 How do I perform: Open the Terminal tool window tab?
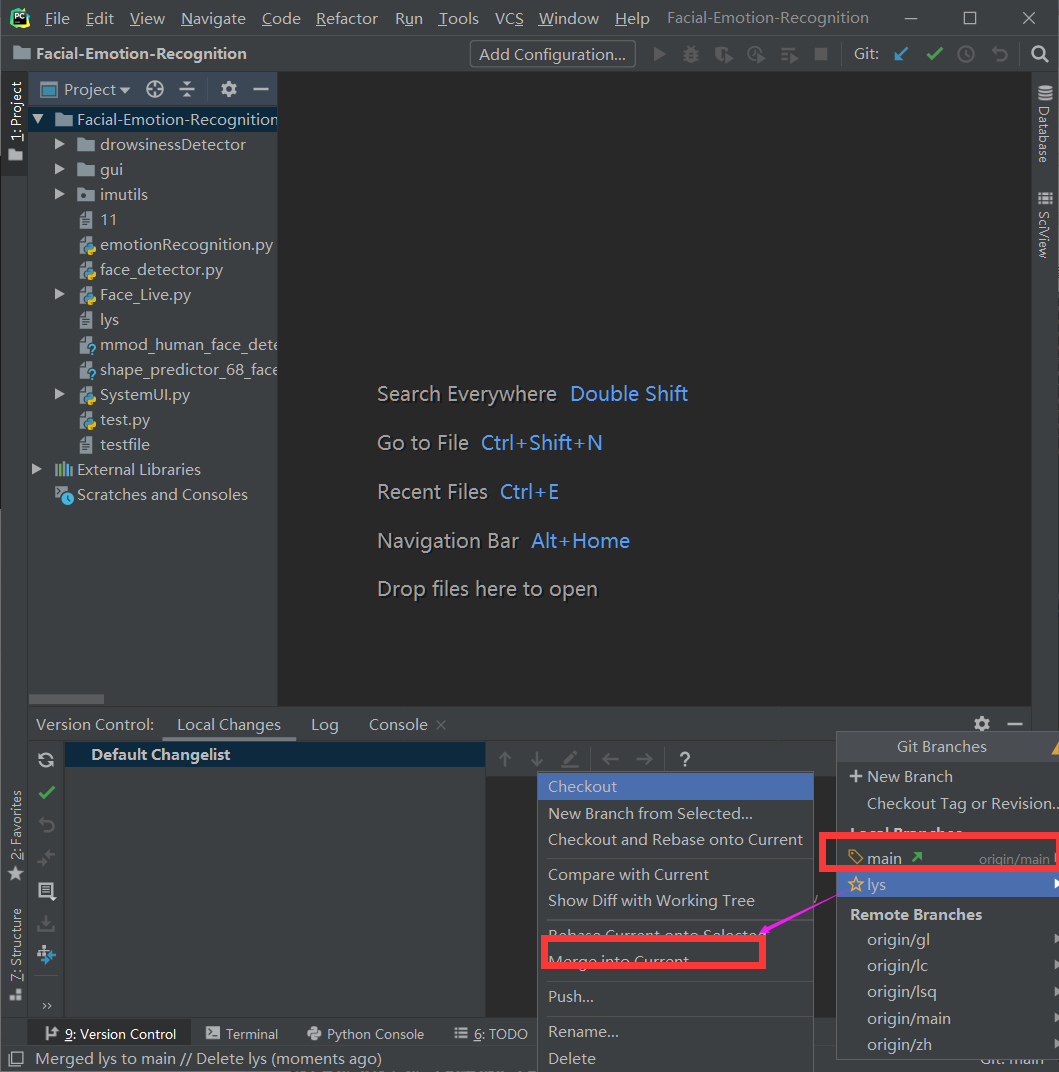click(x=241, y=1033)
